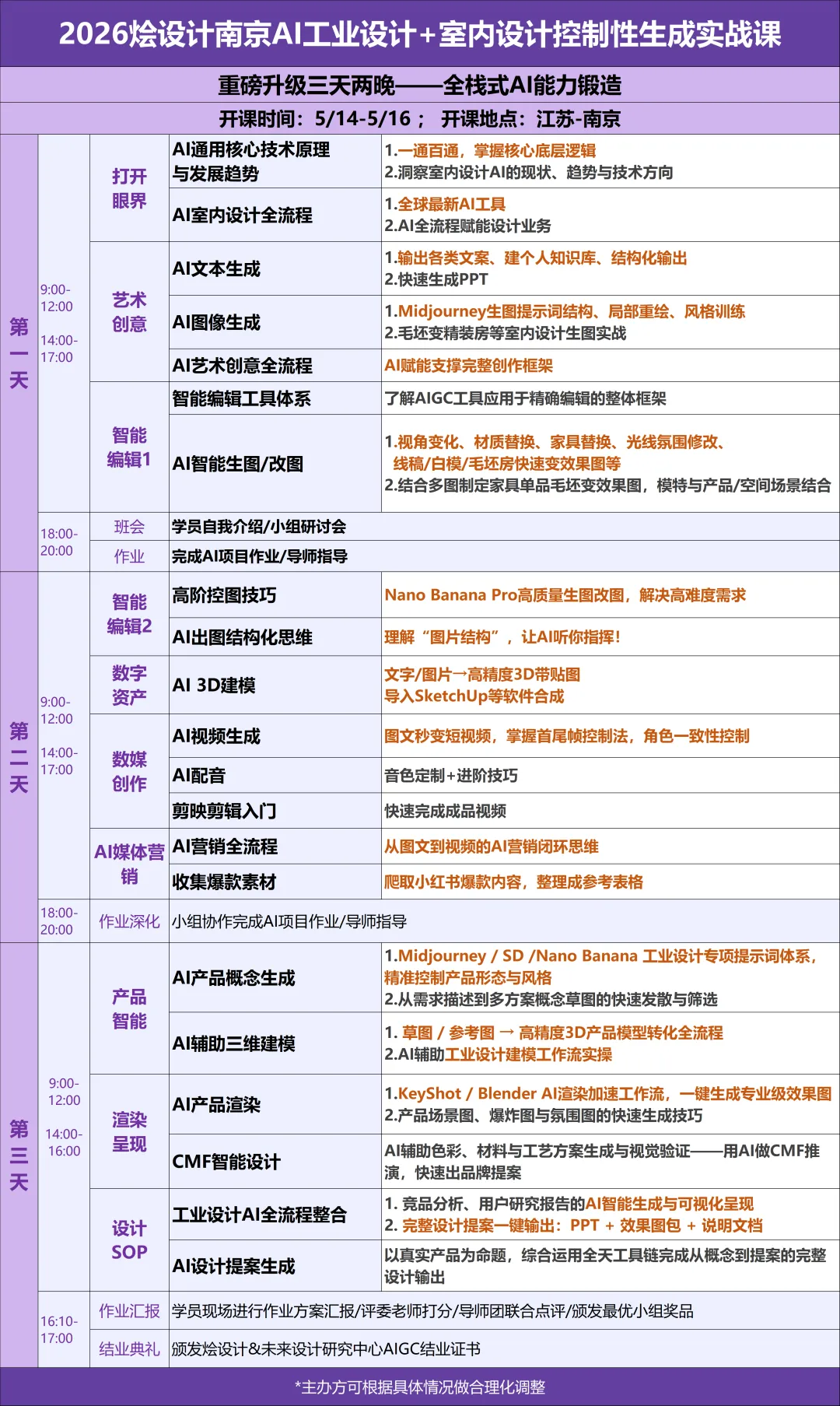Click the title '2026烩设计南京AI工业设计+室内设计控制性生成实战课'
The image size is (840, 1406).
point(420,33)
